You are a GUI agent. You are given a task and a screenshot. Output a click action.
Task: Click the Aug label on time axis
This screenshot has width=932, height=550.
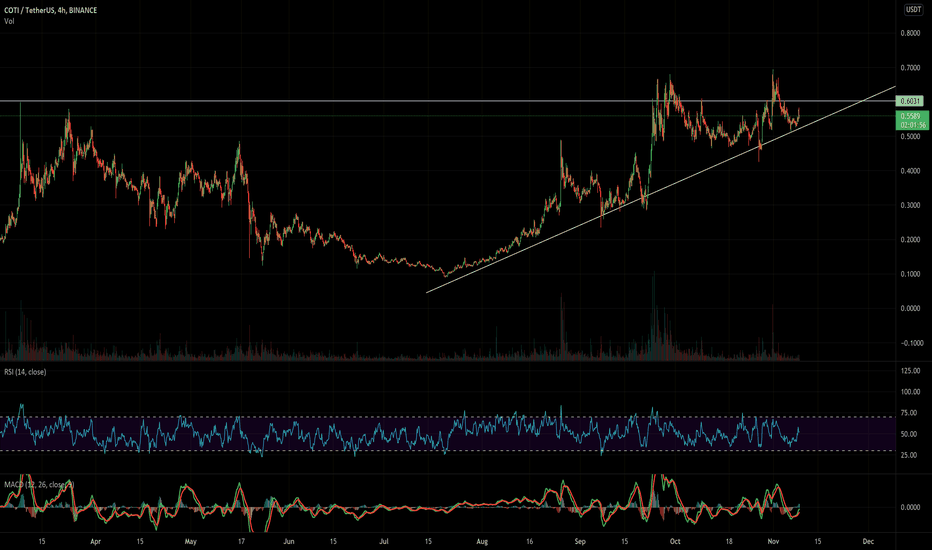[x=482, y=542]
